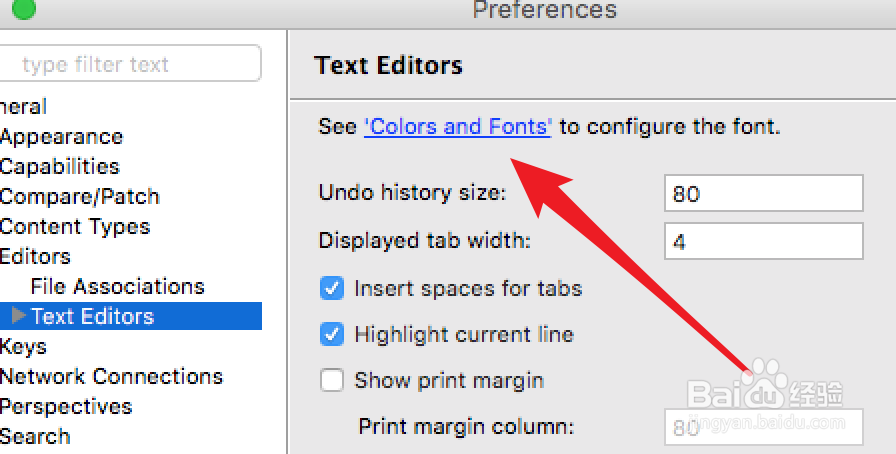This screenshot has width=896, height=454.
Task: Toggle Insert spaces for tabs checkbox
Action: click(x=332, y=289)
